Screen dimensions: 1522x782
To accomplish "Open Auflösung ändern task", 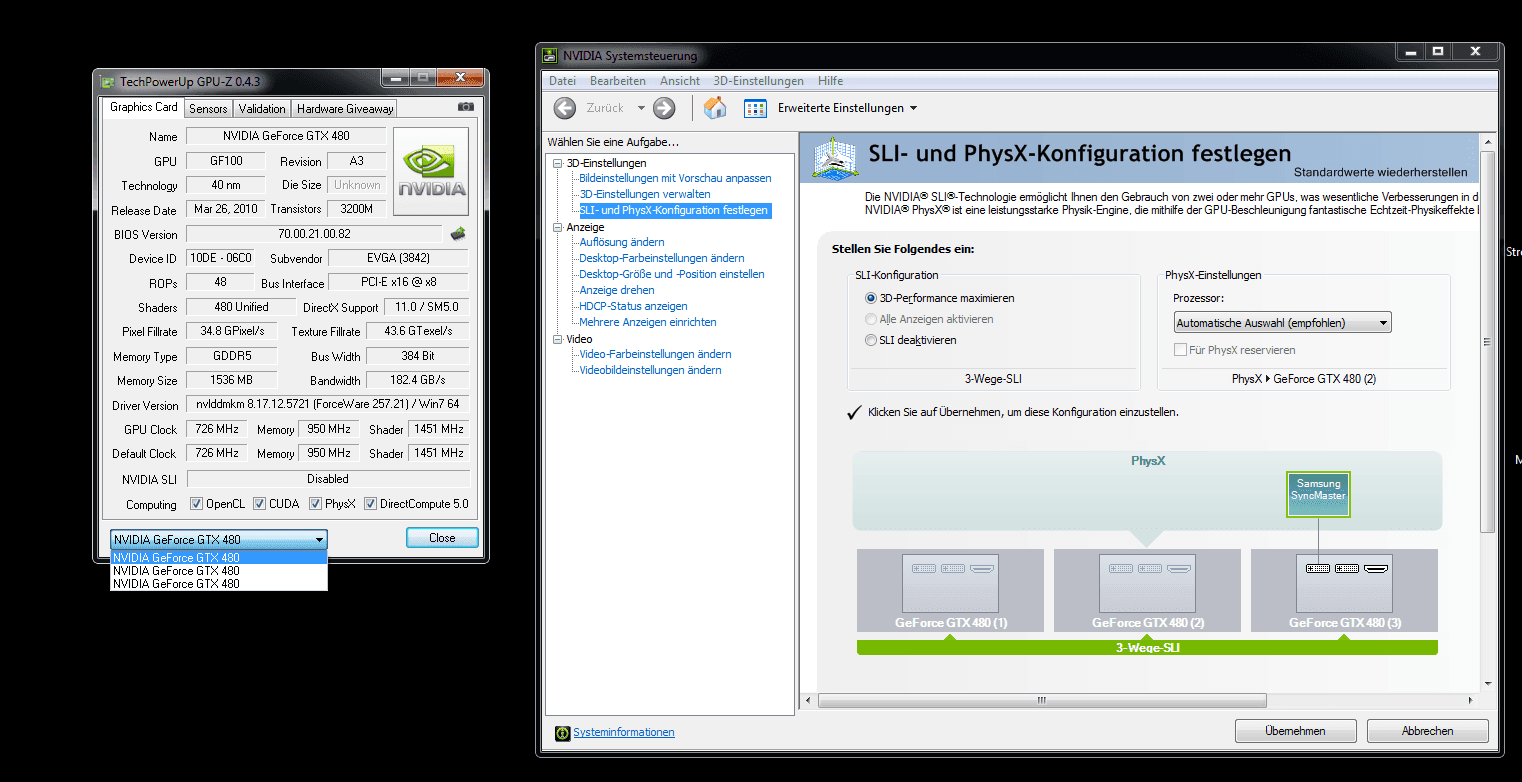I will point(622,242).
